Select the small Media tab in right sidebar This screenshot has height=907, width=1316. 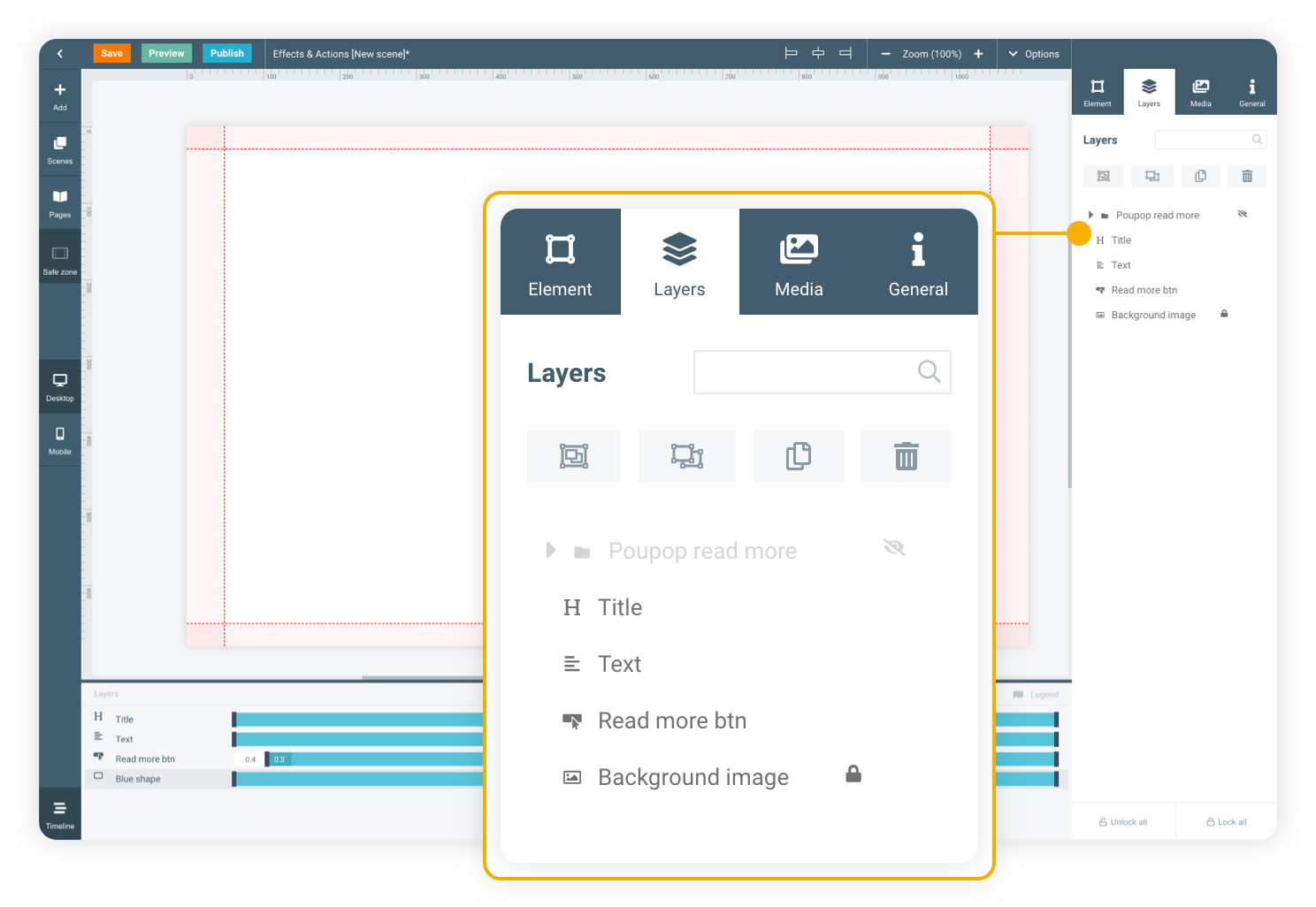(1200, 92)
